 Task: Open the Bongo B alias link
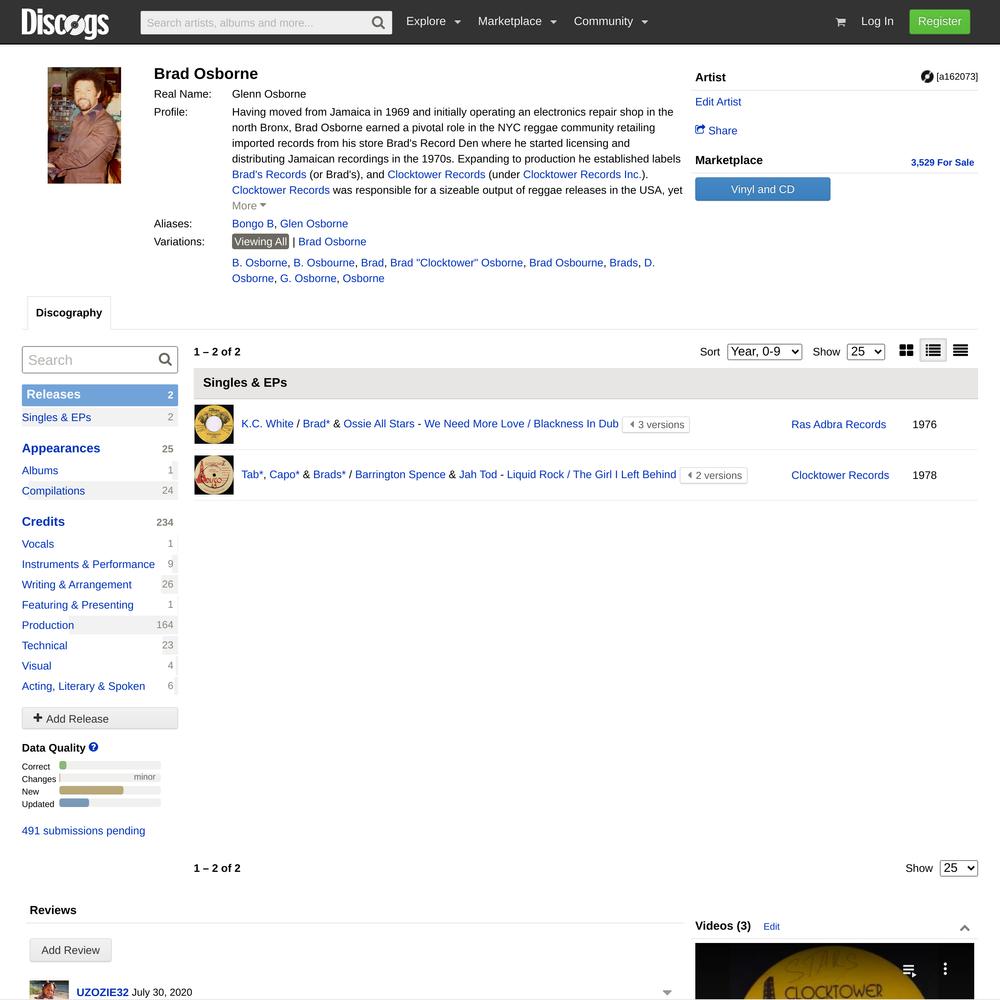pyautogui.click(x=253, y=224)
